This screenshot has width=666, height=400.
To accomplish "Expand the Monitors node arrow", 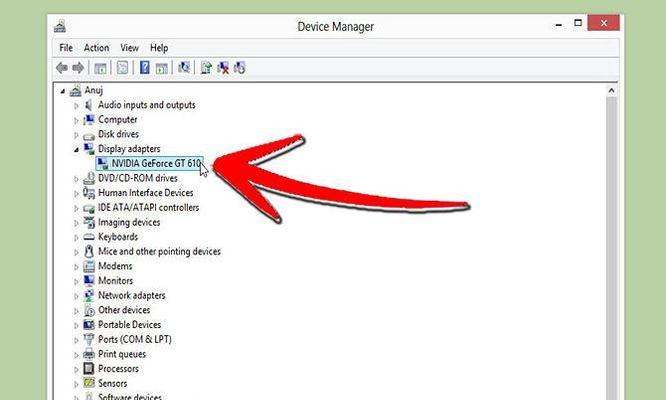I will point(76,282).
